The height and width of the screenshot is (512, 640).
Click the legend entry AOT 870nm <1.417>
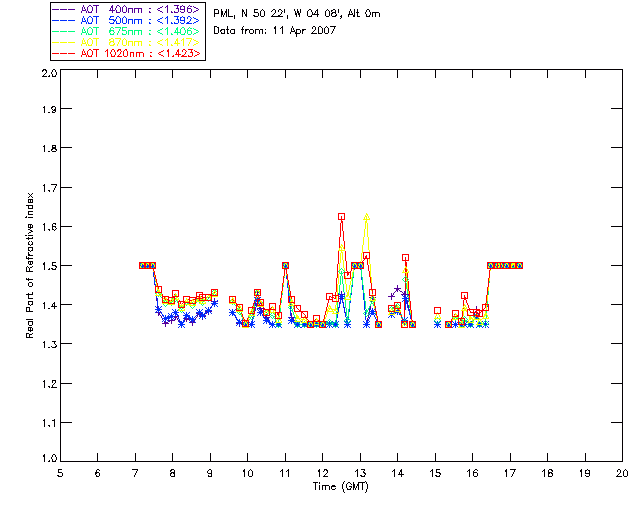click(126, 42)
